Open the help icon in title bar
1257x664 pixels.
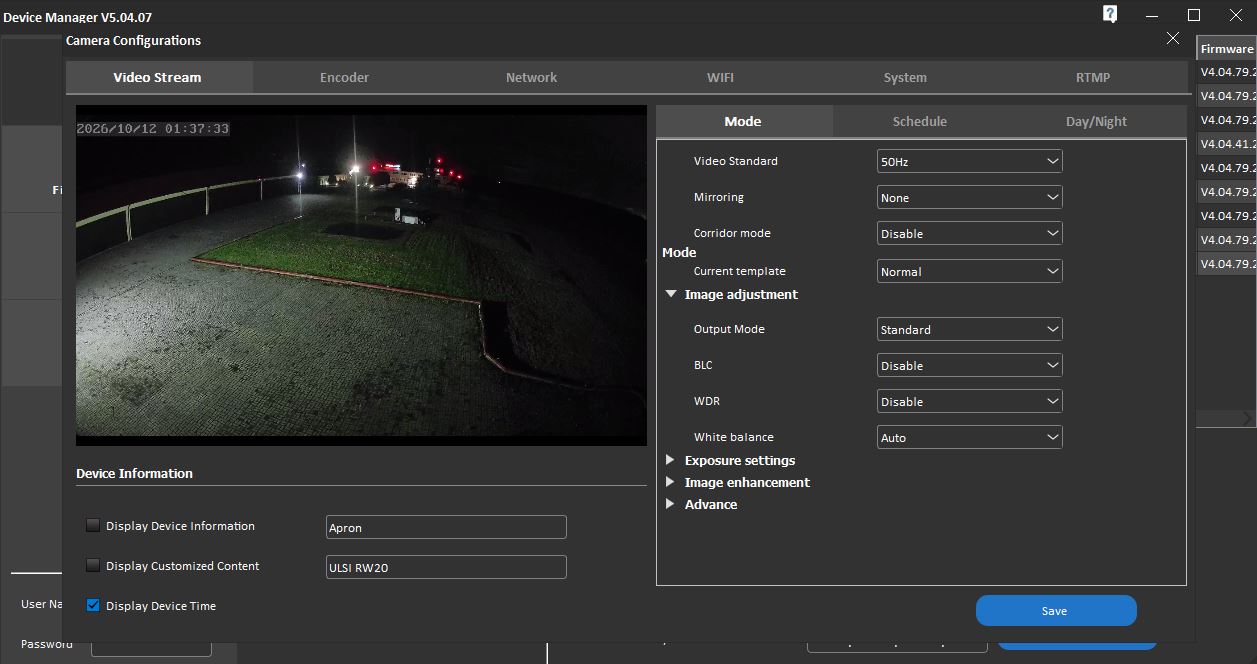point(1110,14)
